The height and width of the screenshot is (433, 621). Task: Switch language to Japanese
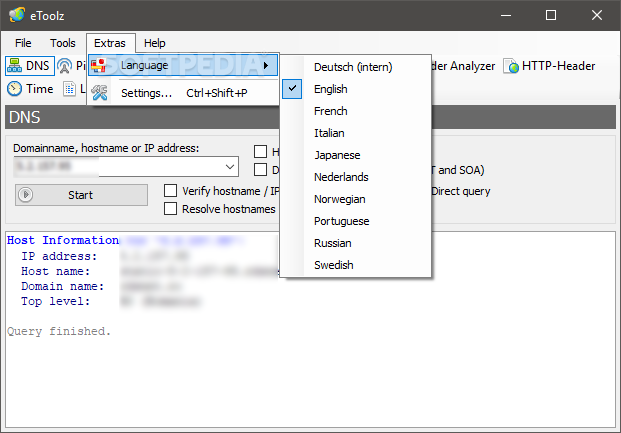[355, 155]
